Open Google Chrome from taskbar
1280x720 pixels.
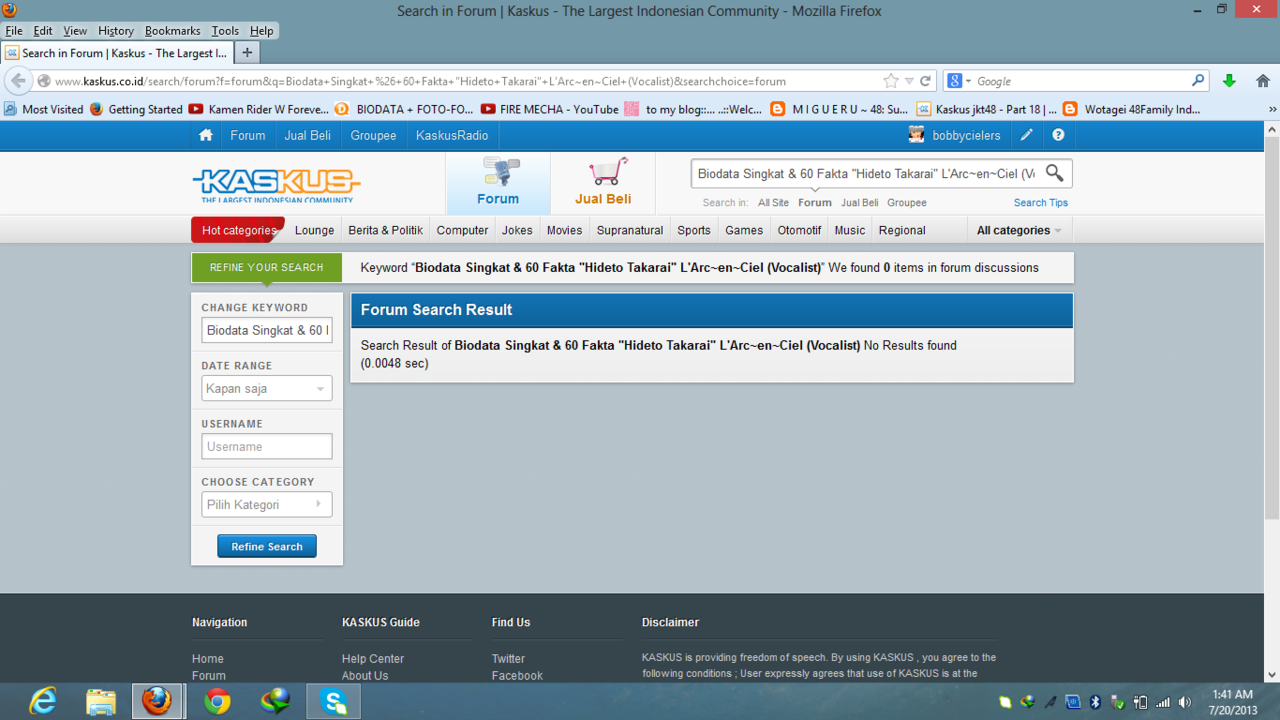pyautogui.click(x=217, y=702)
